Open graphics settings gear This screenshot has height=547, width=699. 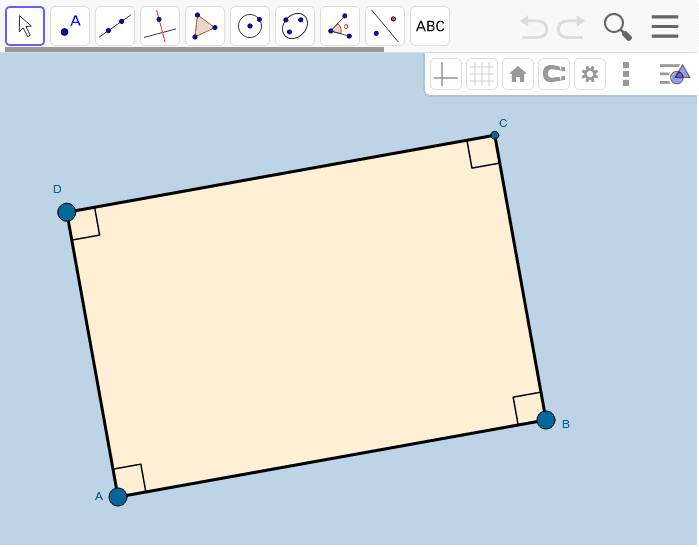point(590,74)
